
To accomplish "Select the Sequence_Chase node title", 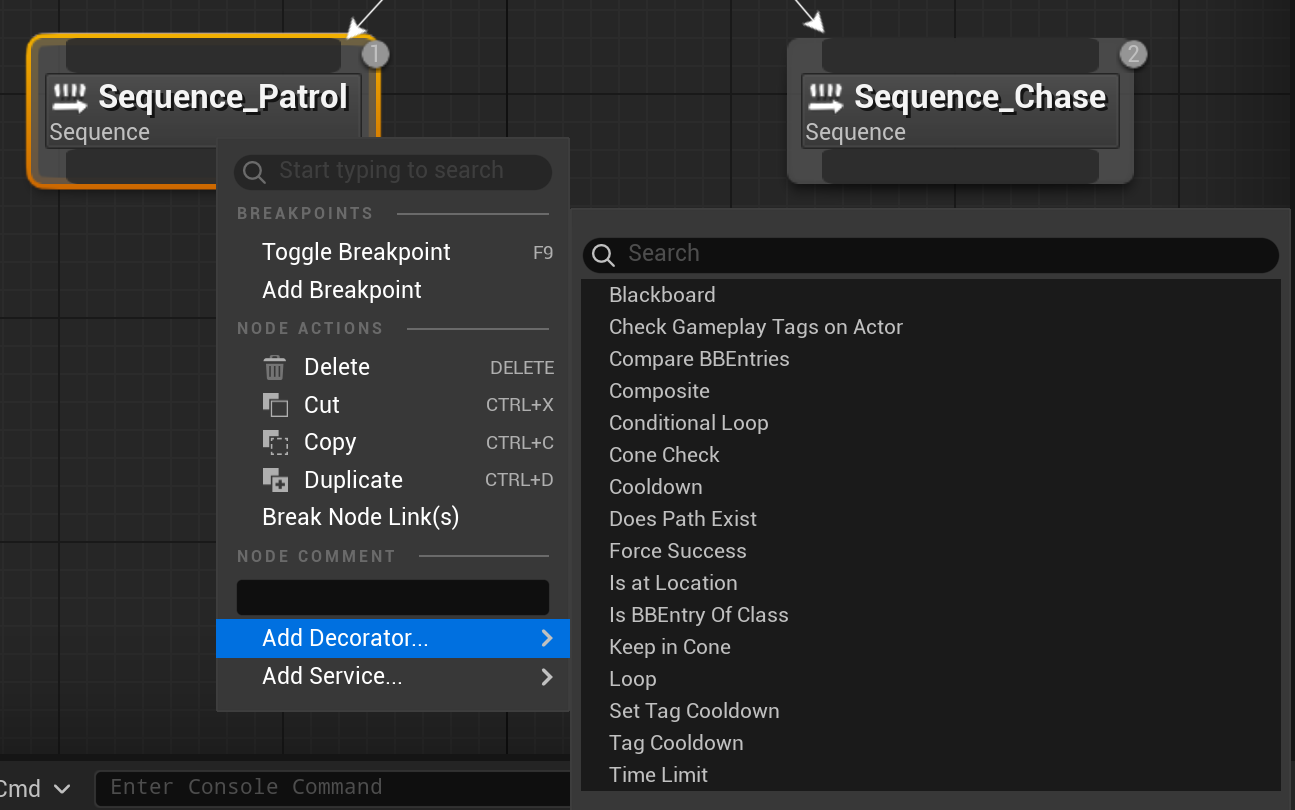I will pos(980,97).
